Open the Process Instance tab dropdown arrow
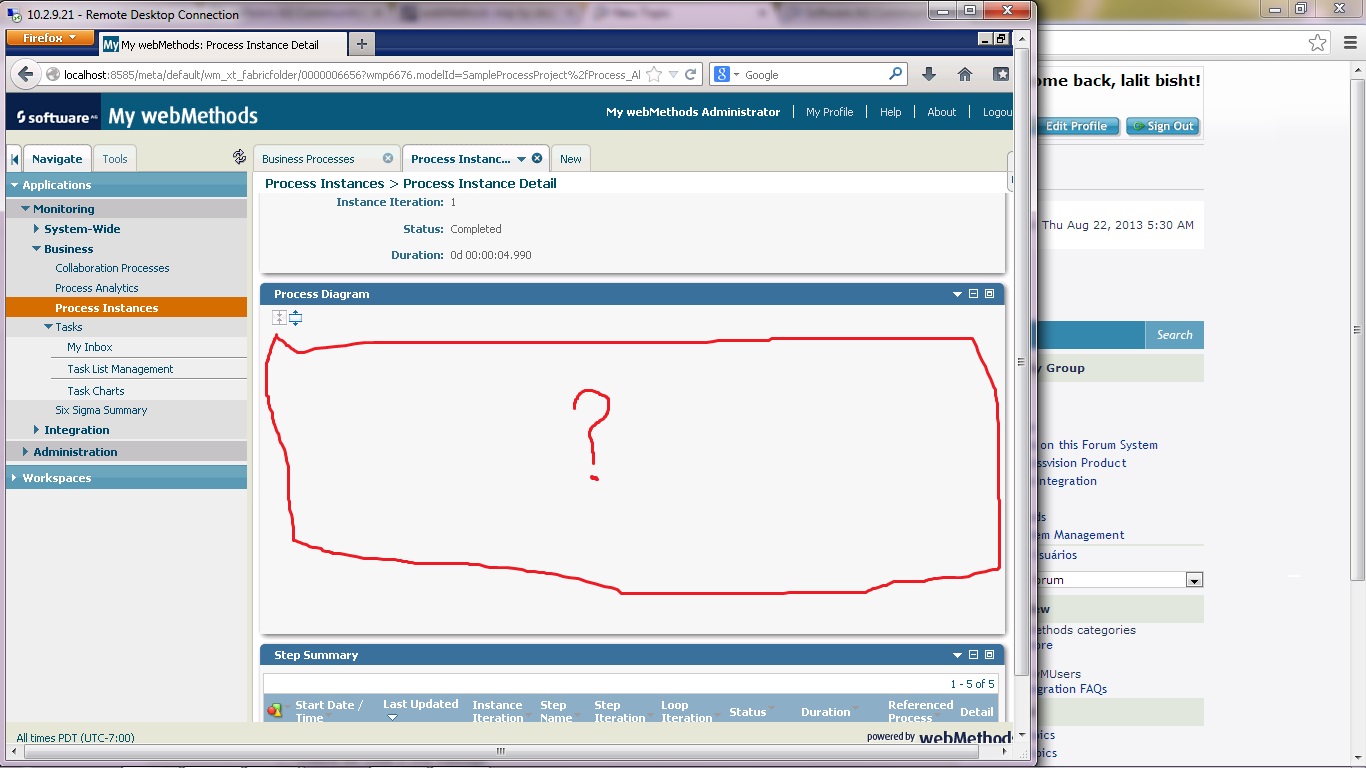 pos(521,159)
